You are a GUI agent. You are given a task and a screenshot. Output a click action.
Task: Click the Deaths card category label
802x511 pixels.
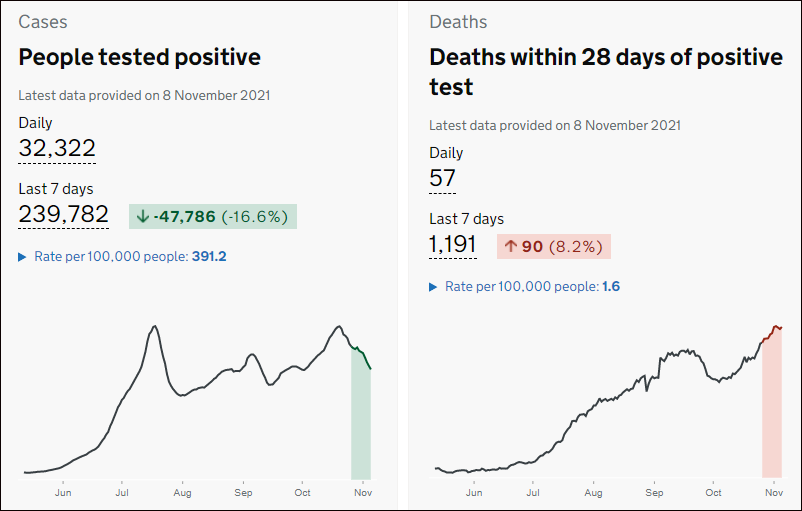click(457, 21)
